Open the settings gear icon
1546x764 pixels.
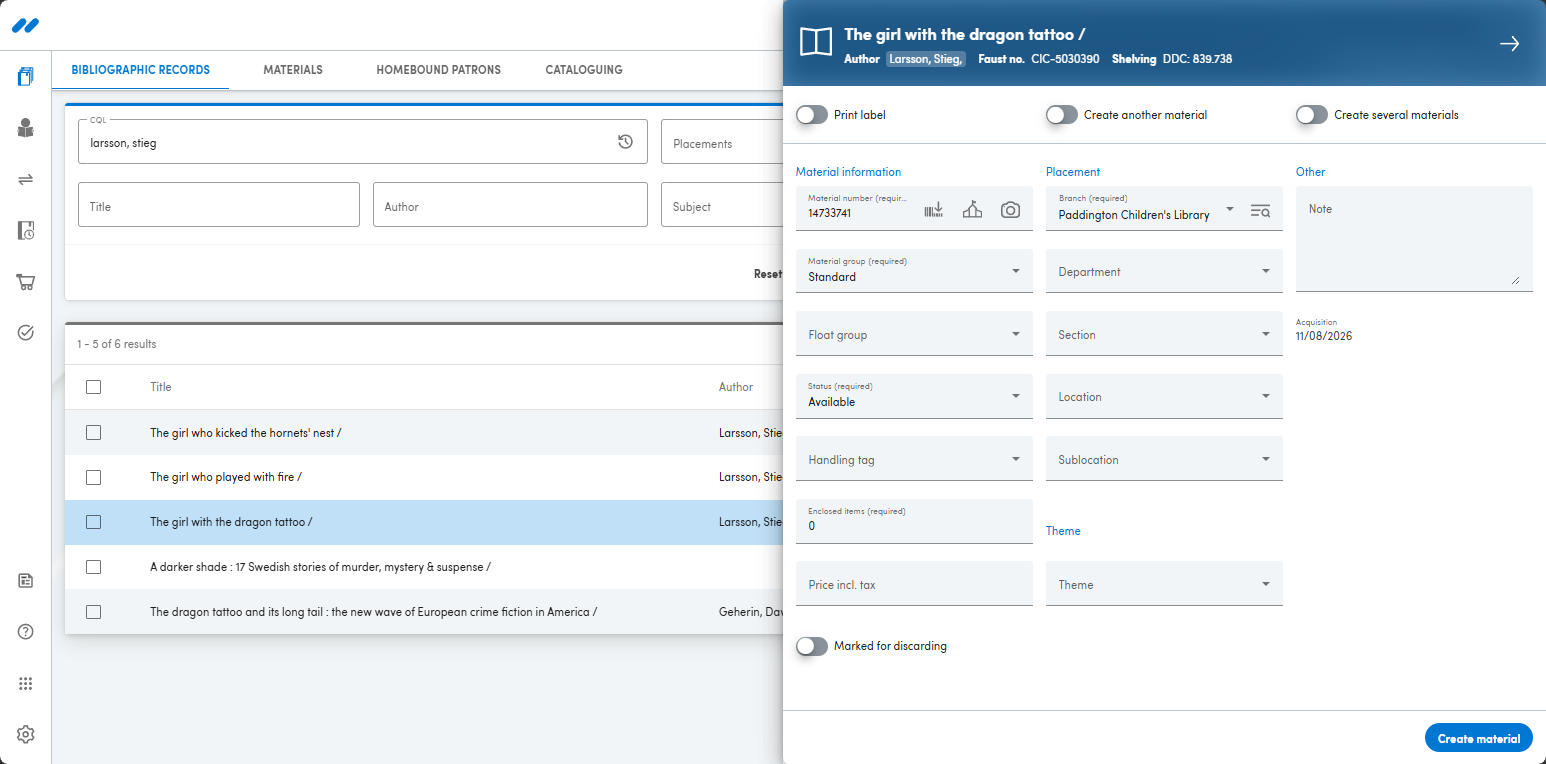coord(26,735)
